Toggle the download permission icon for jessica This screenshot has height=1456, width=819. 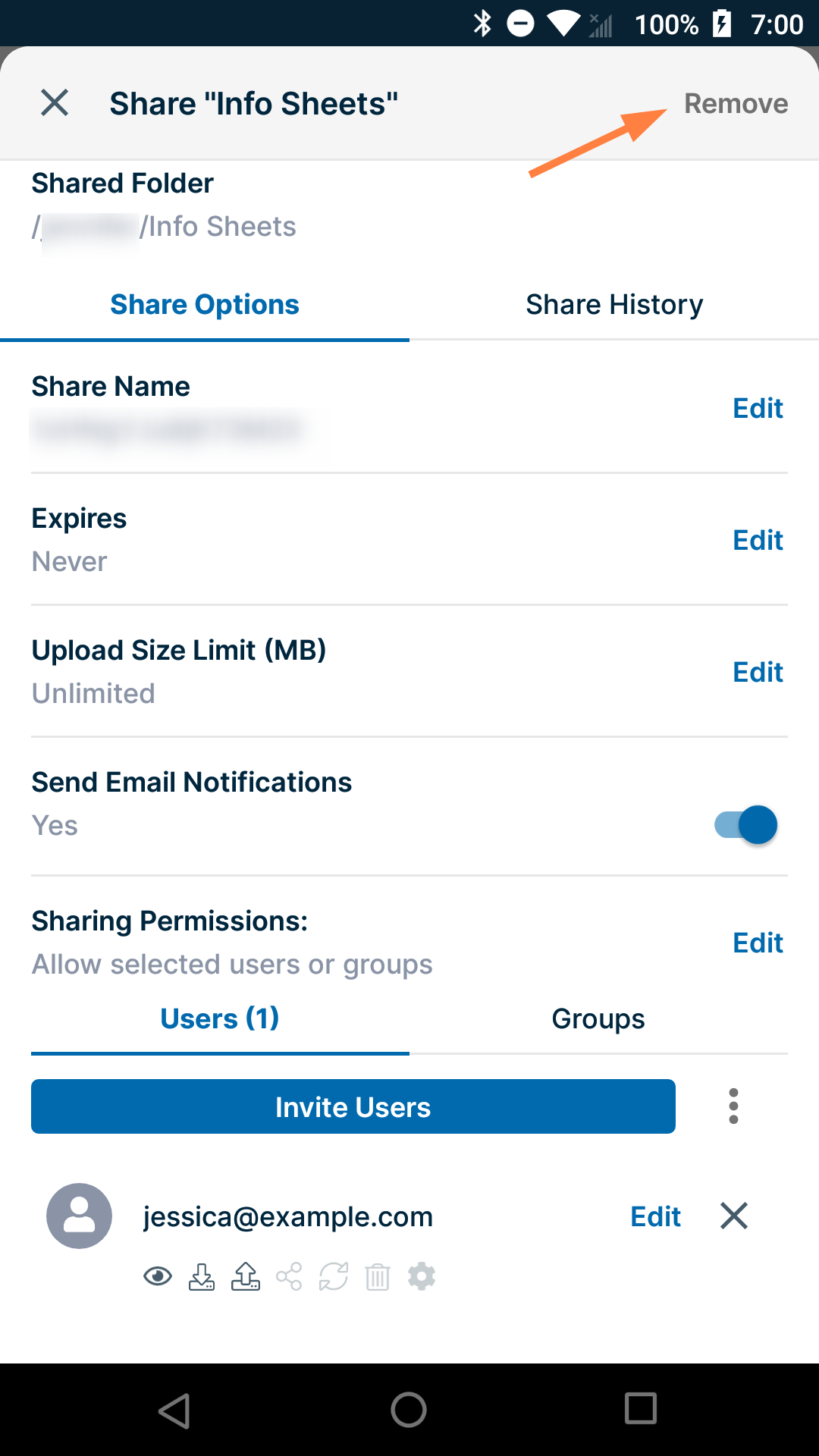tap(202, 1277)
